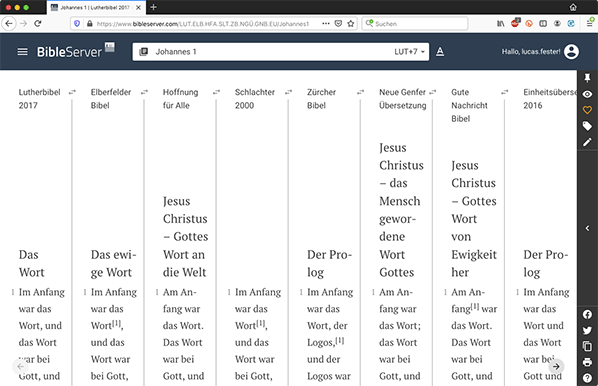Toggle the eye visibility icon in the sidebar

pos(587,94)
